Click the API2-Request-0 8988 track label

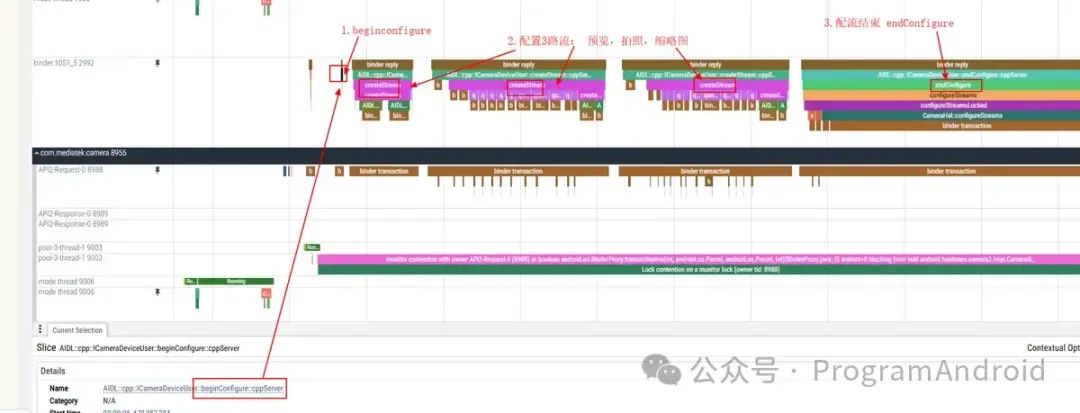[x=70, y=170]
